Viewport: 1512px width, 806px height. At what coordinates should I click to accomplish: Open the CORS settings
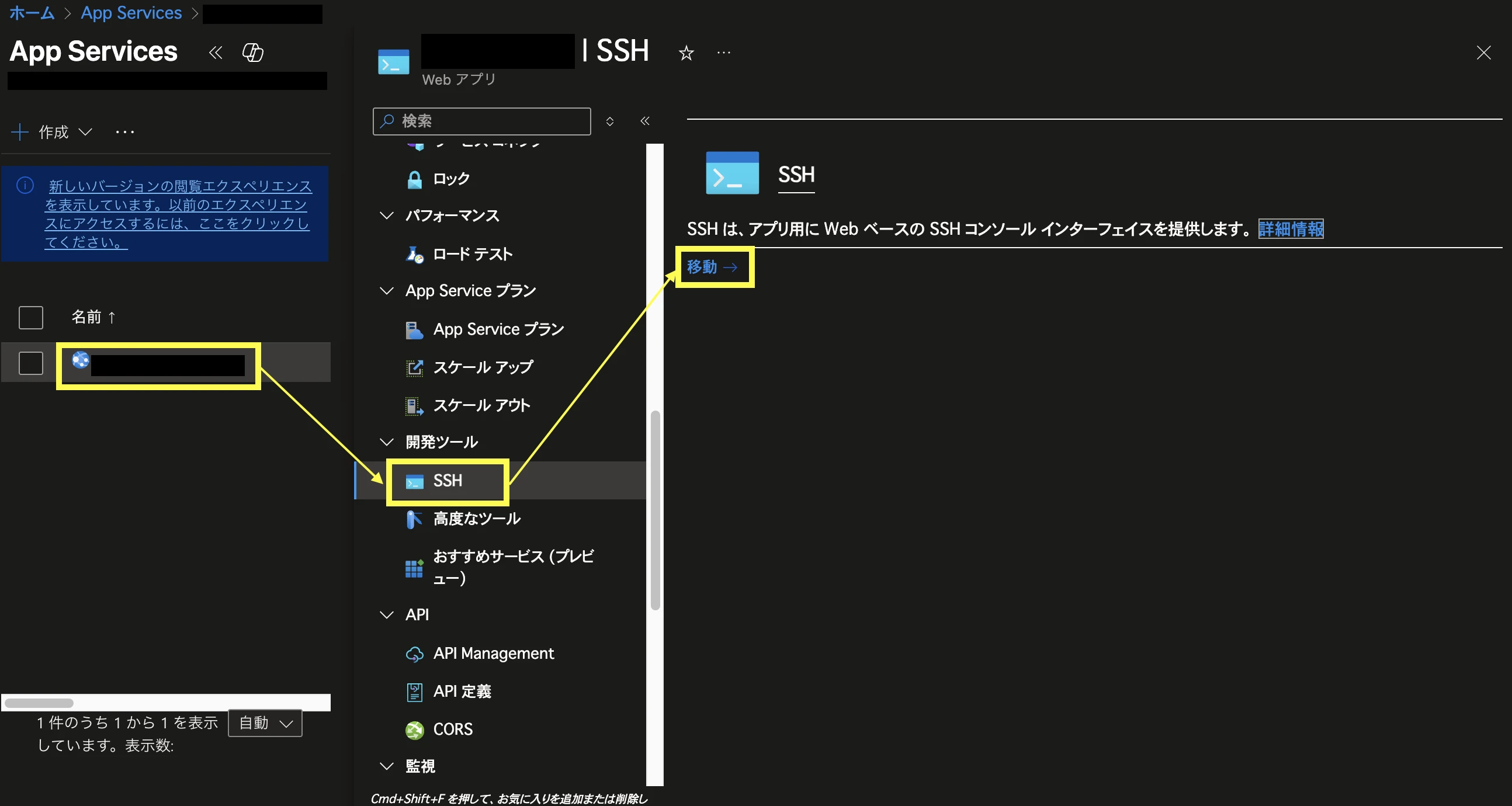[453, 729]
